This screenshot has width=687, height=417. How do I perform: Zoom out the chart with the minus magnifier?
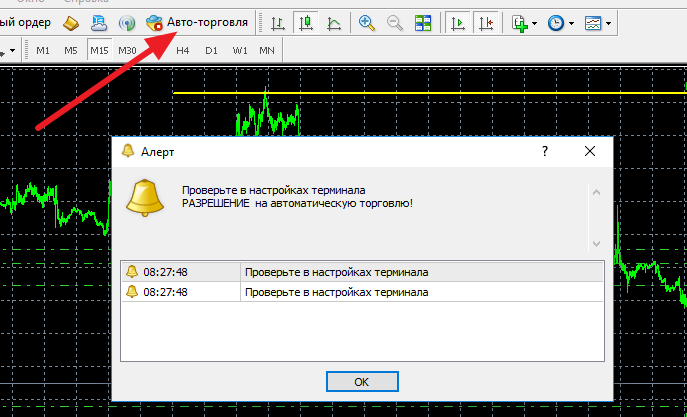395,23
